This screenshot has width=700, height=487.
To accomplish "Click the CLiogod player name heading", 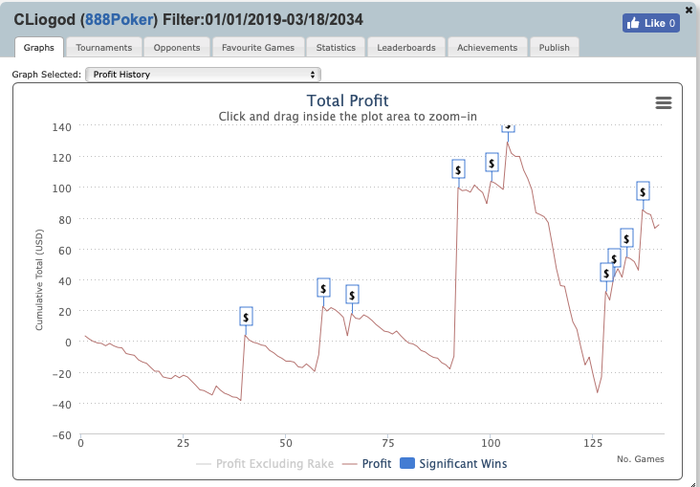I will (x=46, y=20).
